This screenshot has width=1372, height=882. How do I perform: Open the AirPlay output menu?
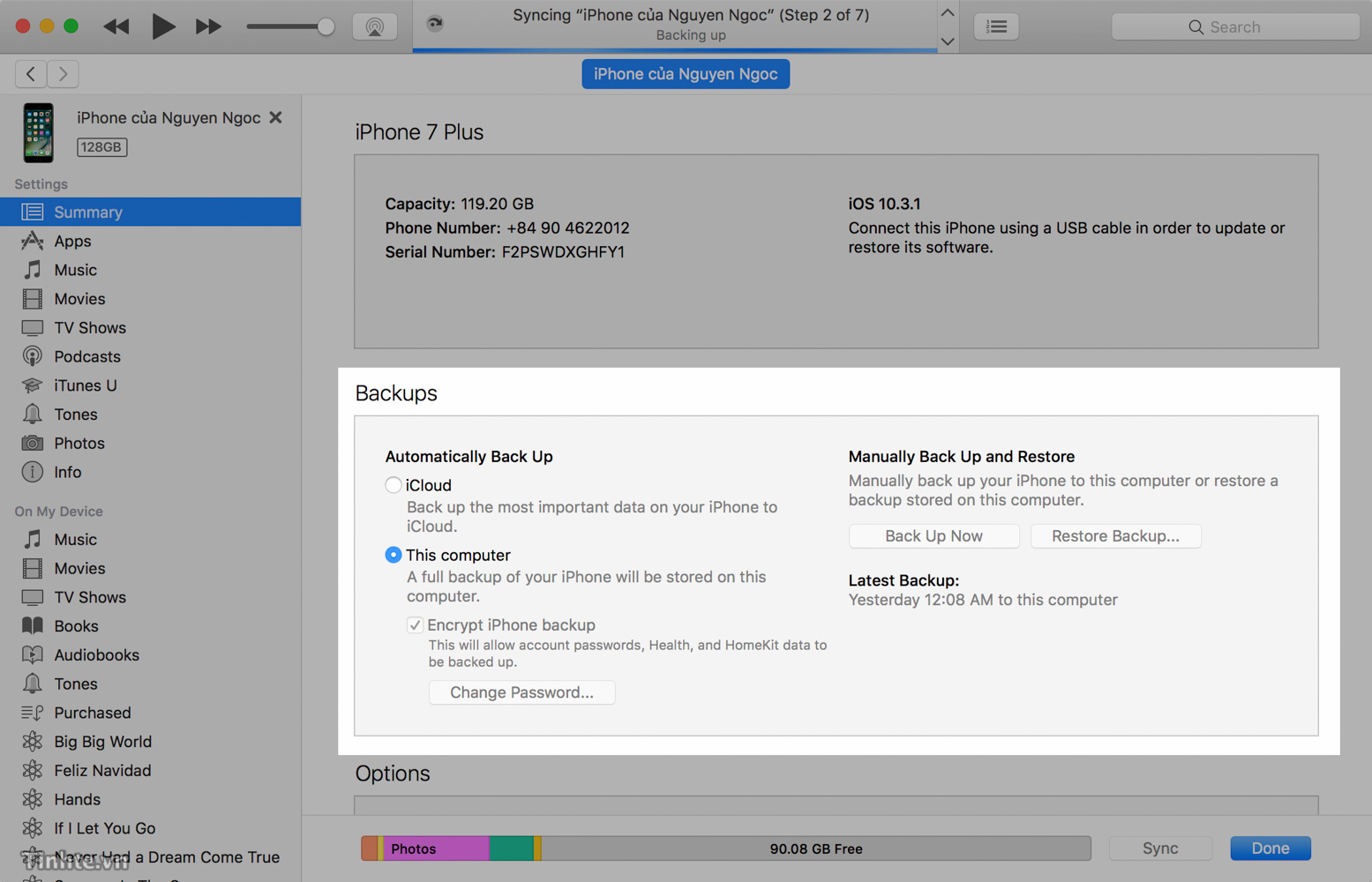pyautogui.click(x=375, y=26)
